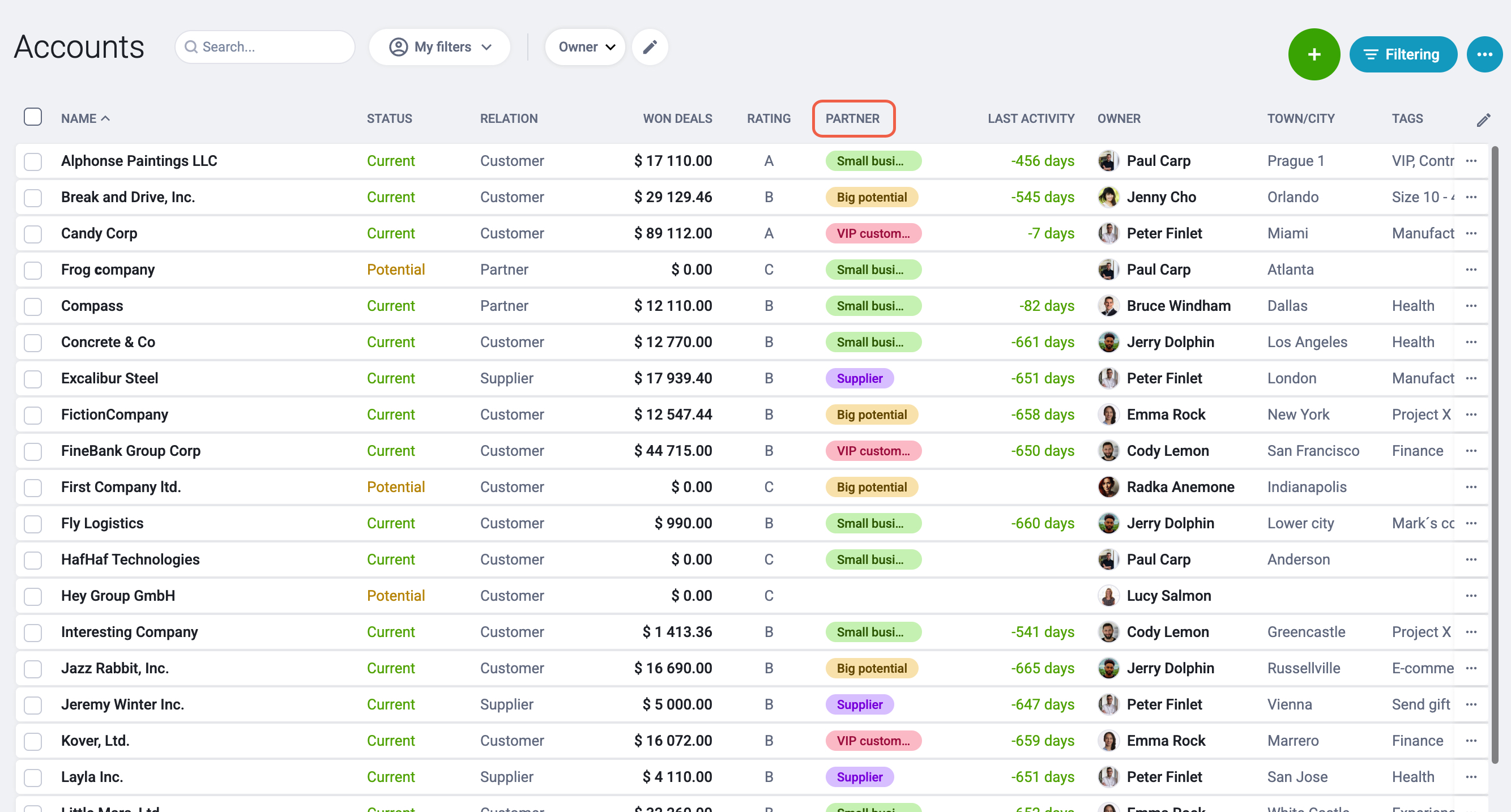Viewport: 1511px width, 812px height.
Task: Click the column edit pencil beside TAGS header
Action: (x=1483, y=119)
